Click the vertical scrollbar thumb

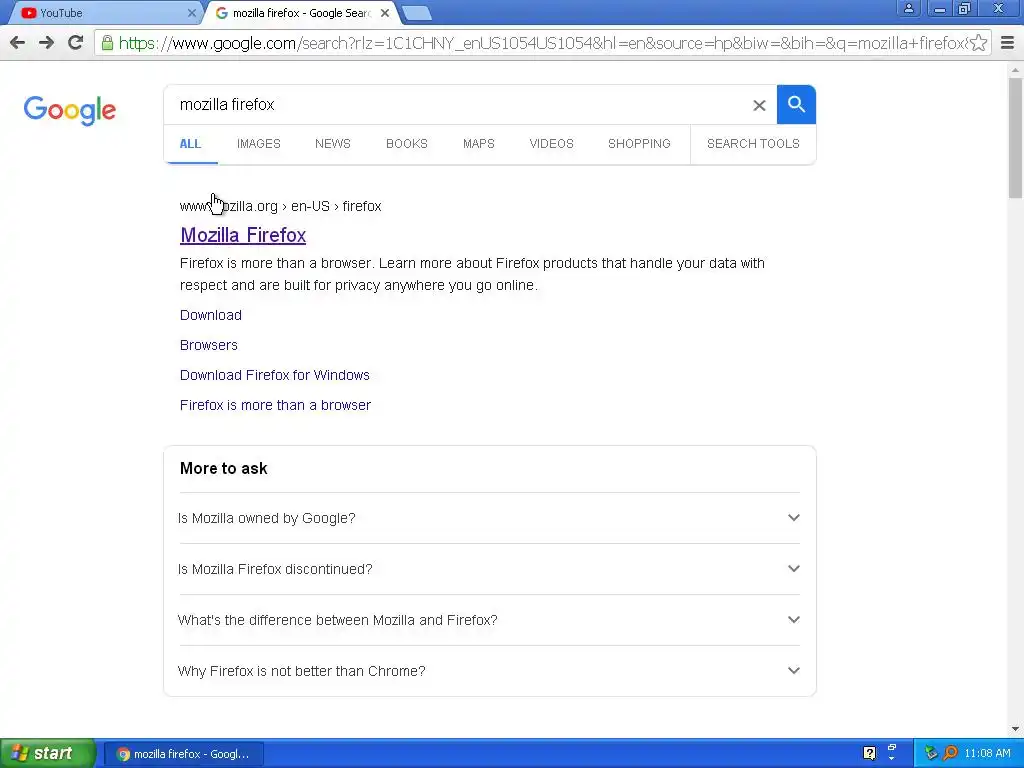click(1015, 137)
